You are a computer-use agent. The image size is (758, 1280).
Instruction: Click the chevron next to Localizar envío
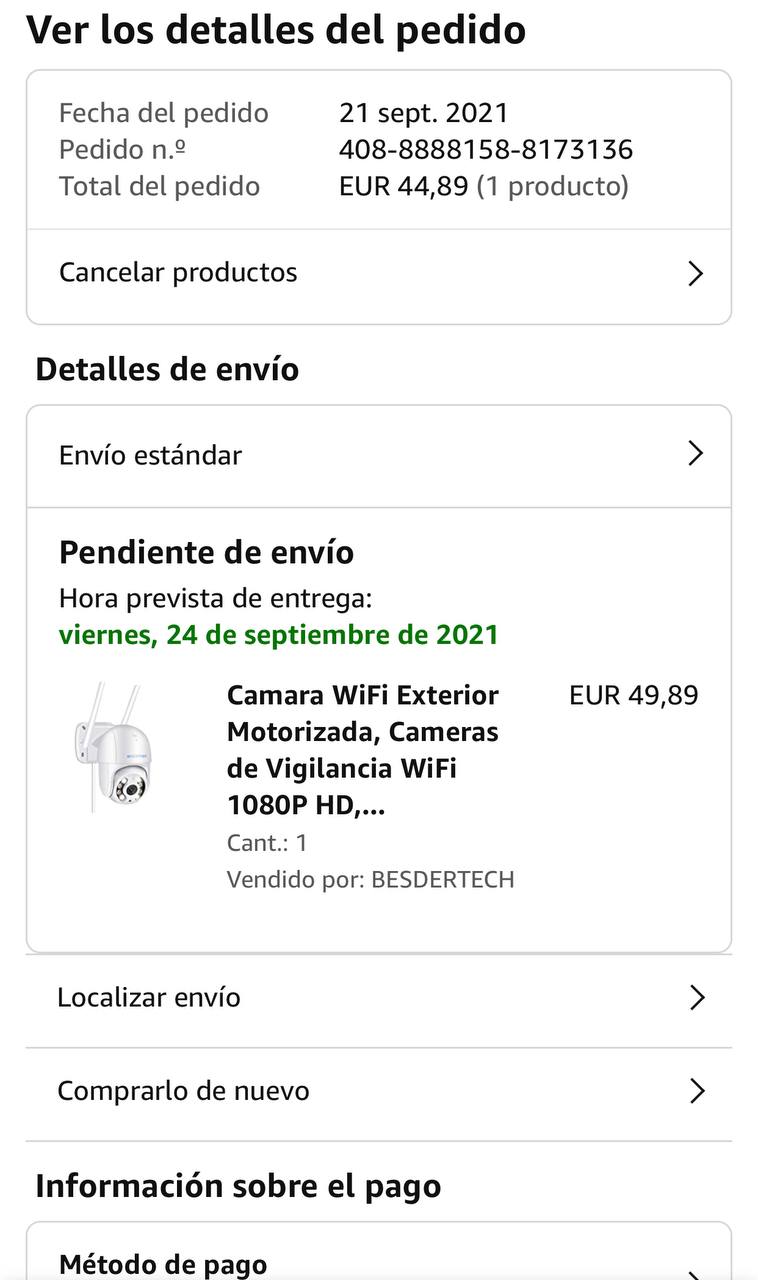pos(697,998)
